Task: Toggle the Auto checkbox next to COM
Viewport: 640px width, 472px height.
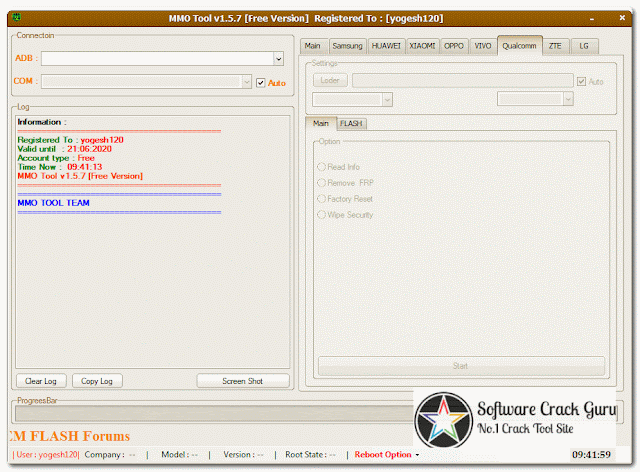Action: coord(260,83)
